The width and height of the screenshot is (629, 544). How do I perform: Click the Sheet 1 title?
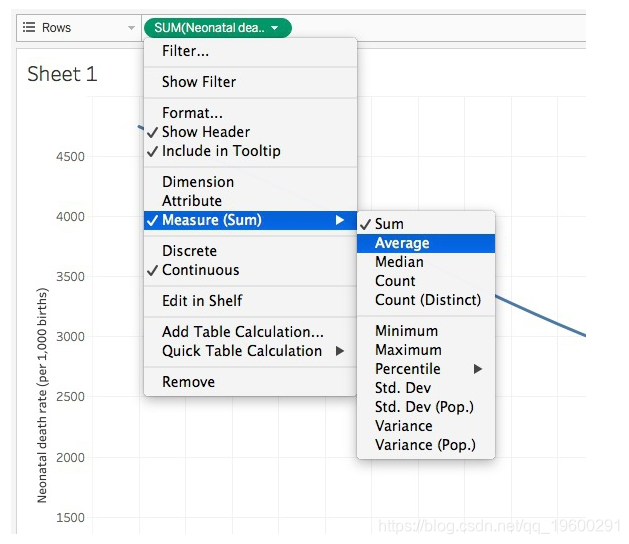(x=62, y=74)
